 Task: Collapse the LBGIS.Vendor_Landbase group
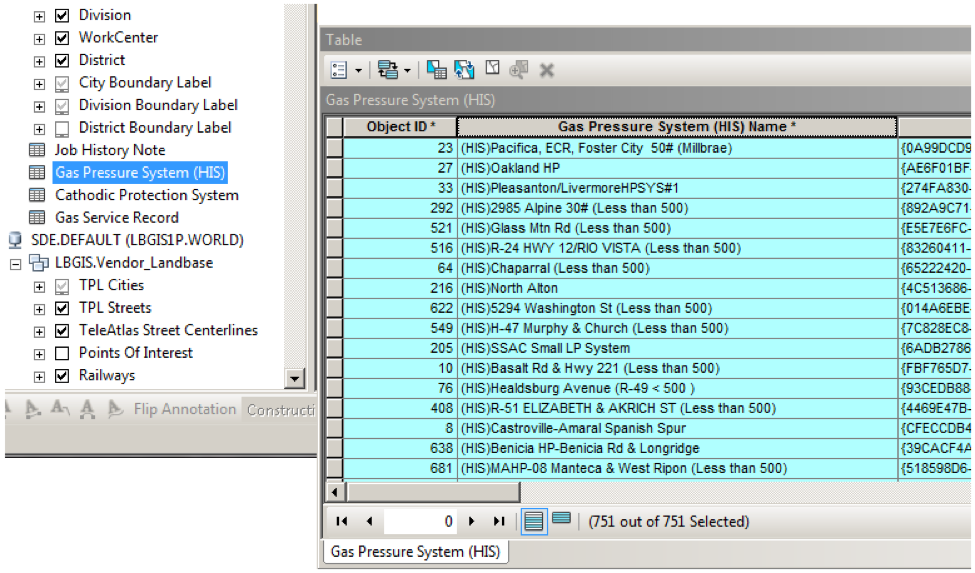pos(15,264)
